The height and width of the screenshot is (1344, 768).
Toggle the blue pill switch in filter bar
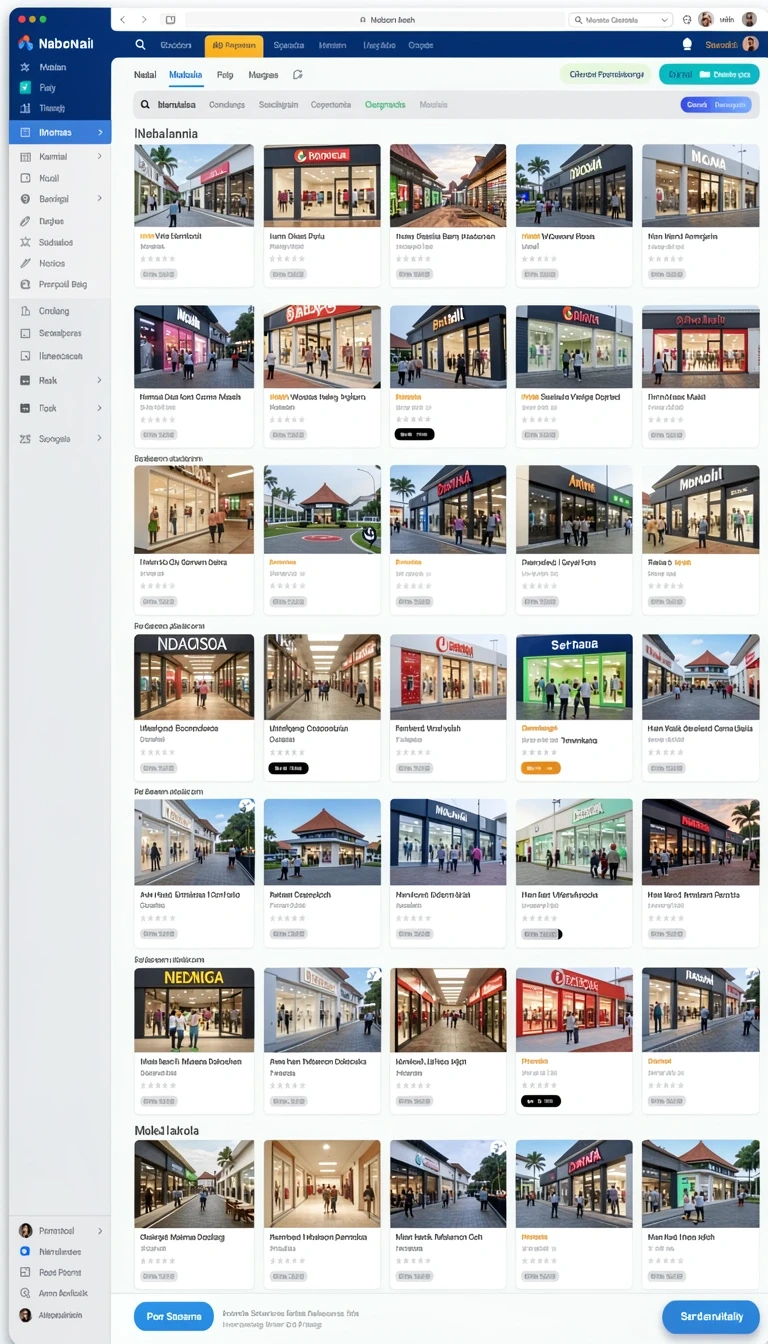pyautogui.click(x=715, y=104)
